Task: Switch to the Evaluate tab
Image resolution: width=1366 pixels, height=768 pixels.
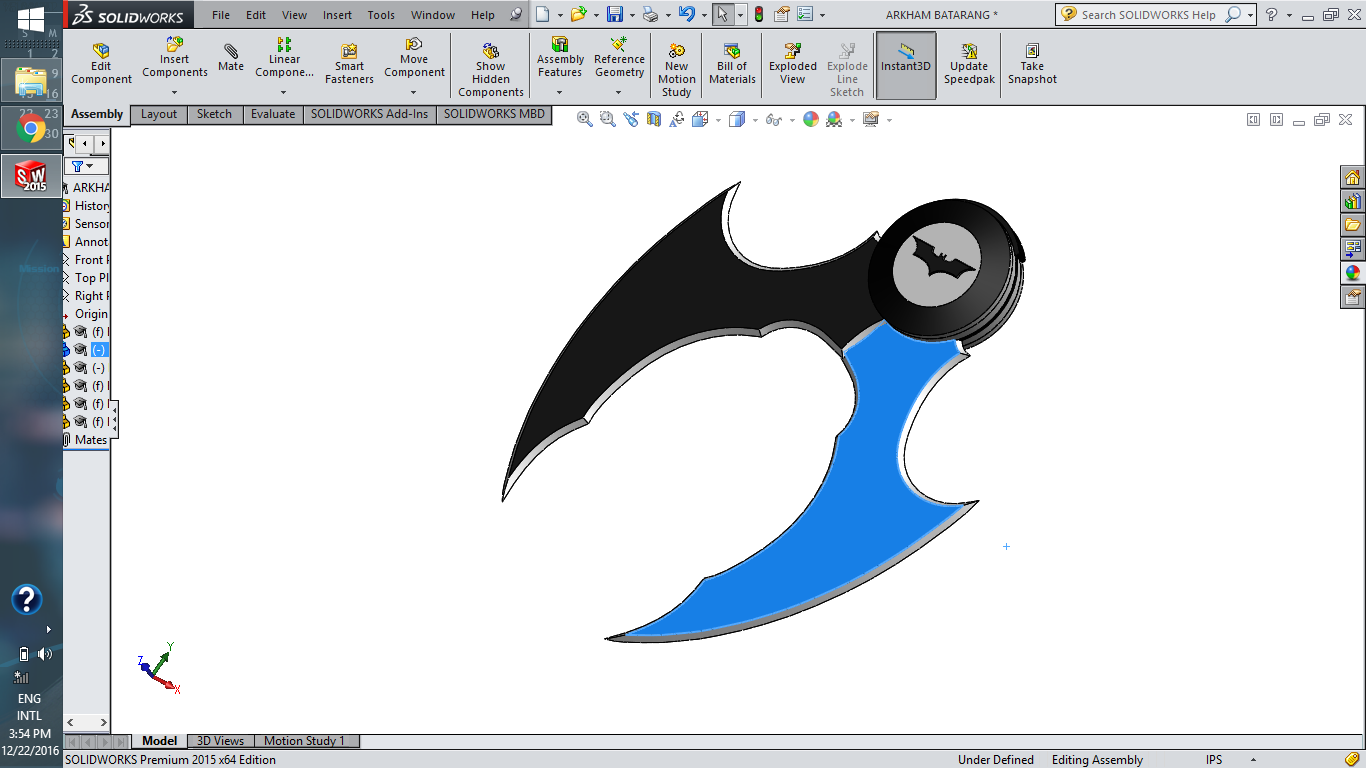Action: pyautogui.click(x=273, y=114)
